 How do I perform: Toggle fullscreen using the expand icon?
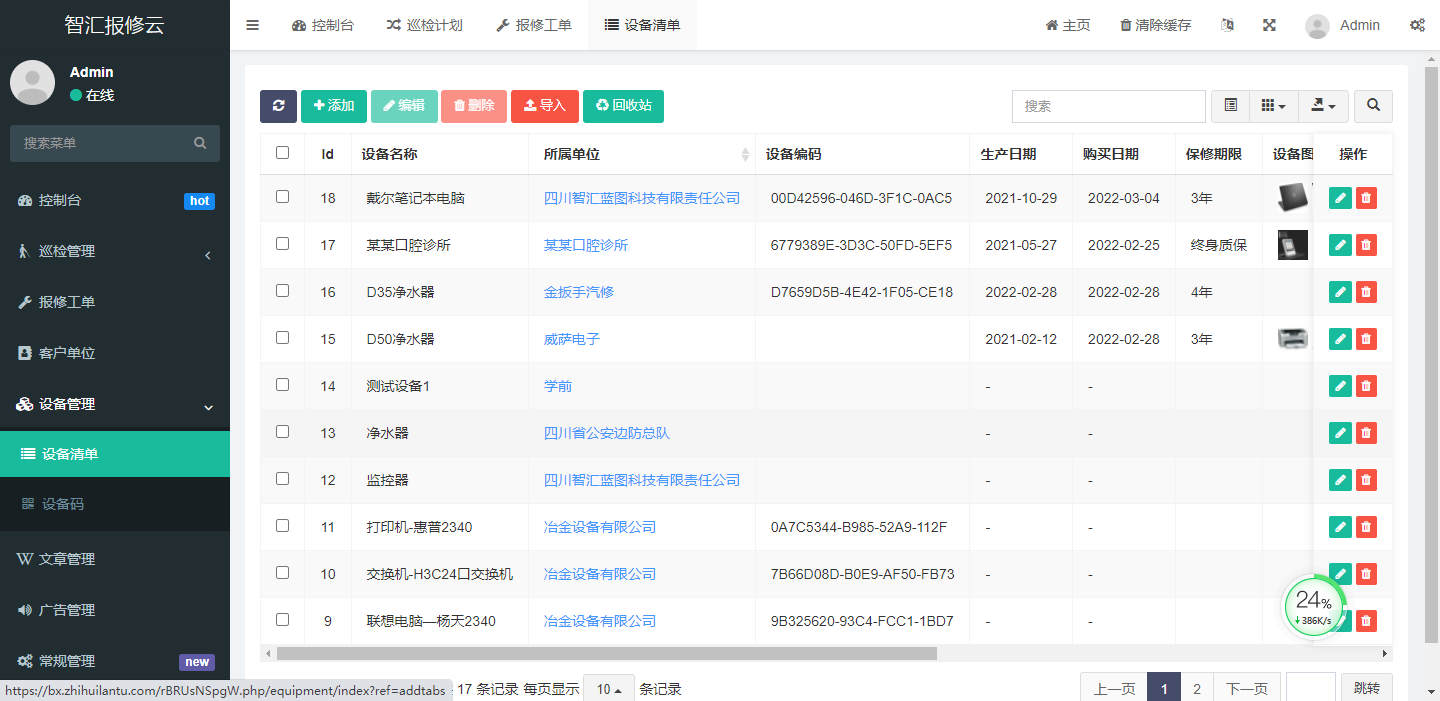coord(1269,25)
